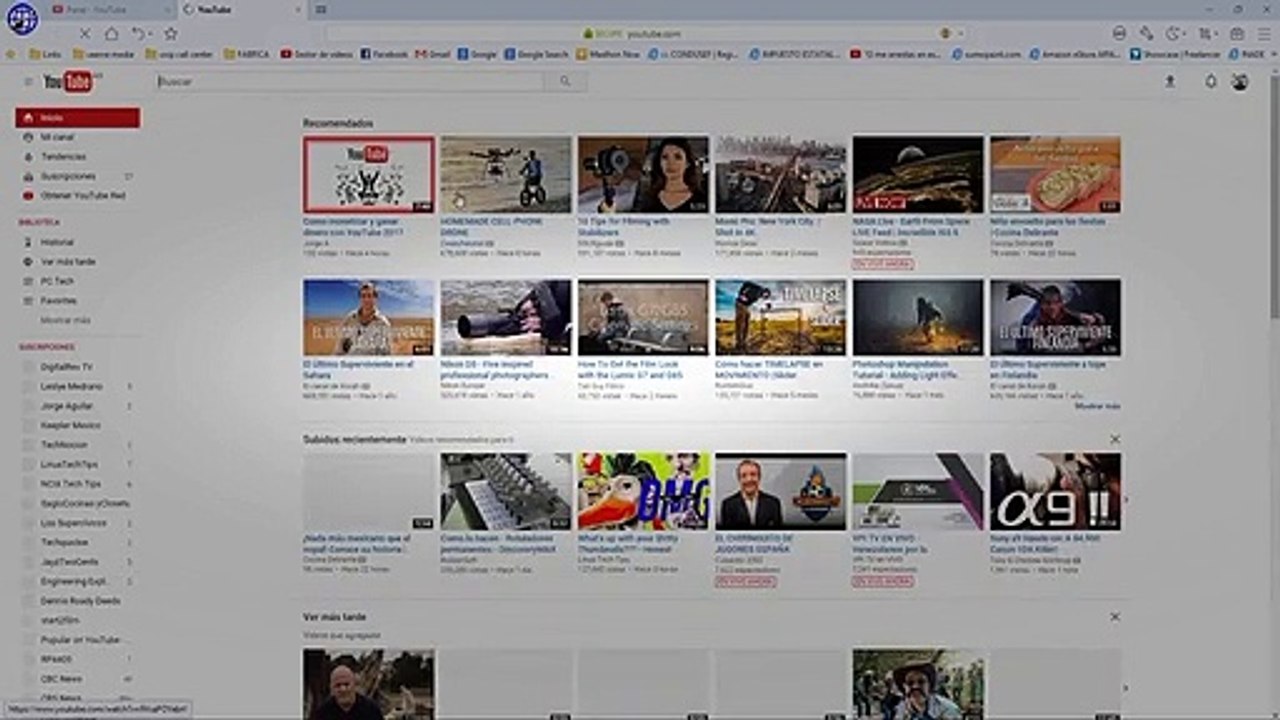The width and height of the screenshot is (1280, 720).
Task: Open the Google Search bookmark
Action: click(x=537, y=54)
